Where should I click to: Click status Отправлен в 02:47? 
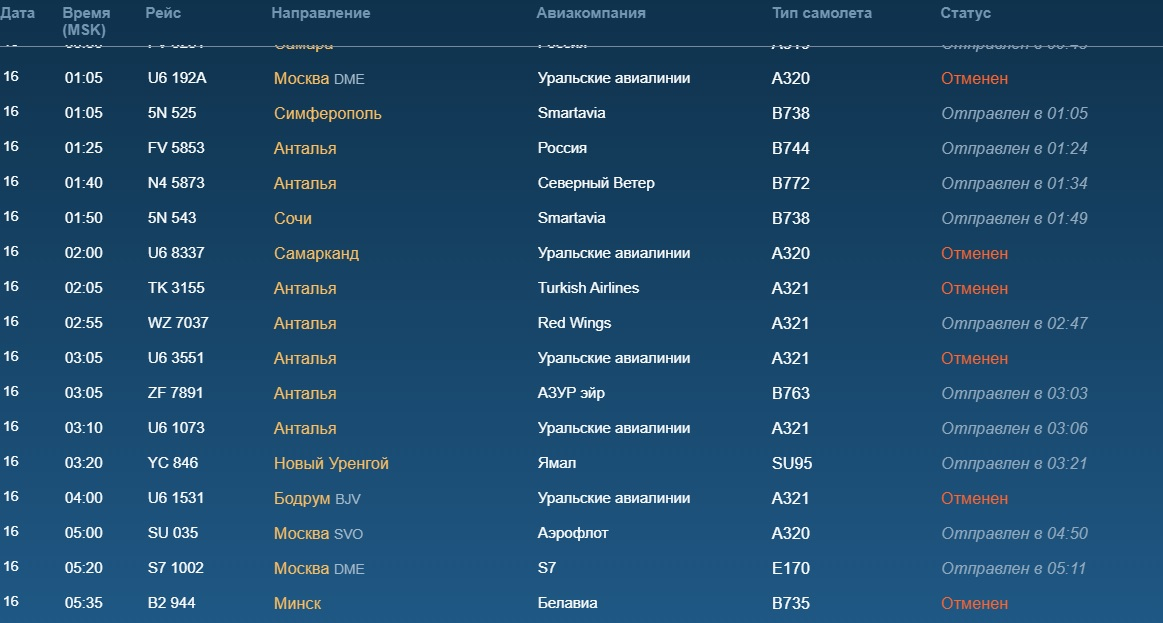pos(1015,323)
